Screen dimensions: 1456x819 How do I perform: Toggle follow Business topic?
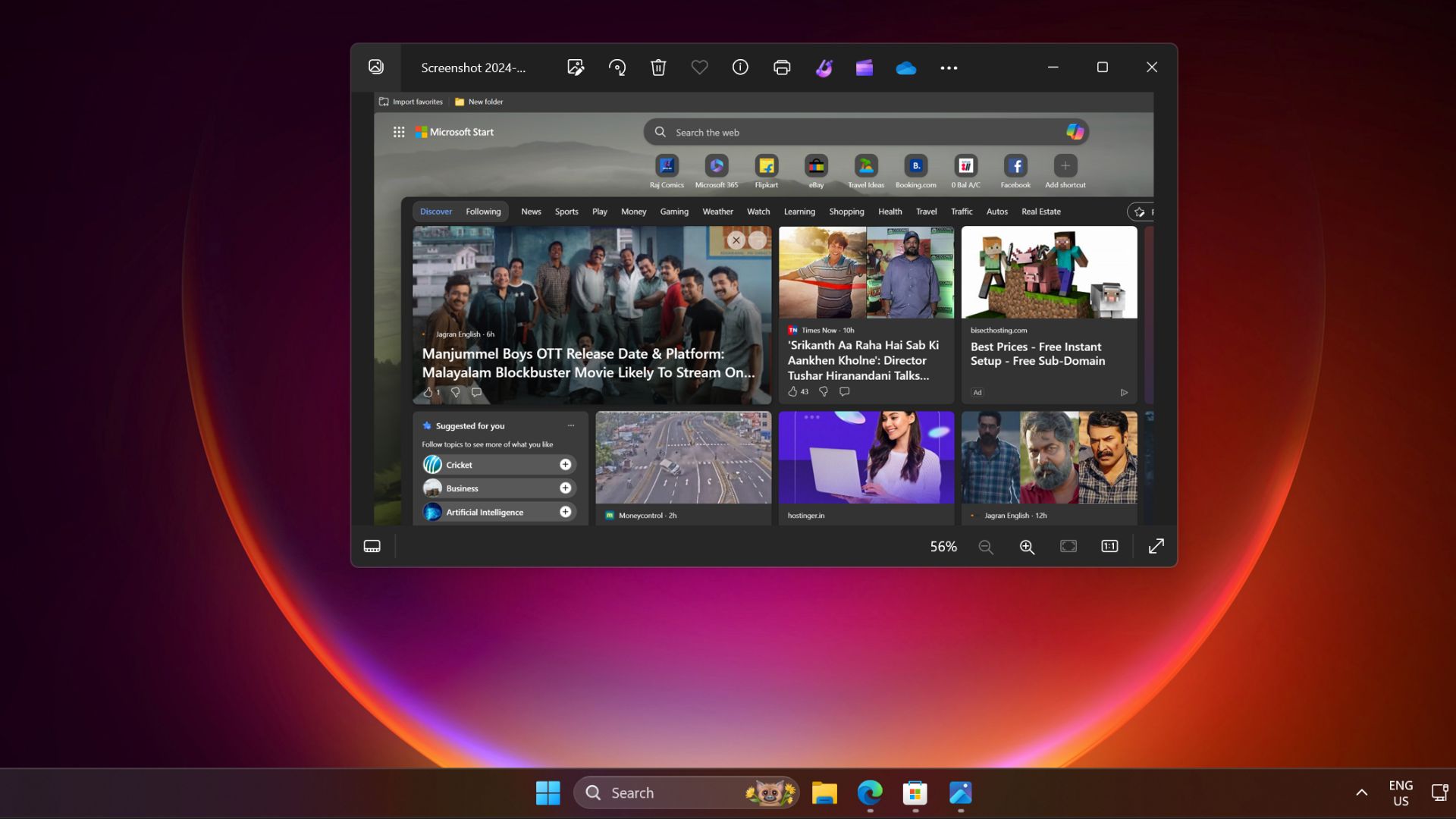[x=566, y=487]
